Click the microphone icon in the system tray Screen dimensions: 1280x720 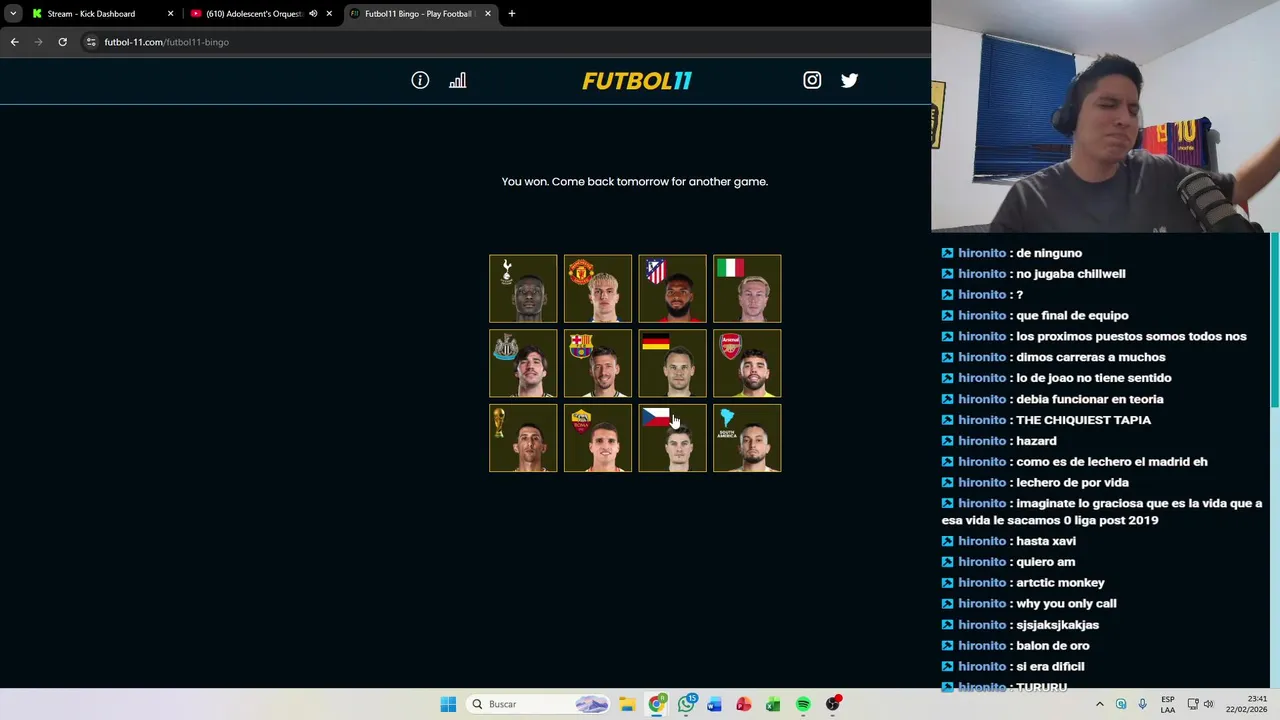(1143, 704)
